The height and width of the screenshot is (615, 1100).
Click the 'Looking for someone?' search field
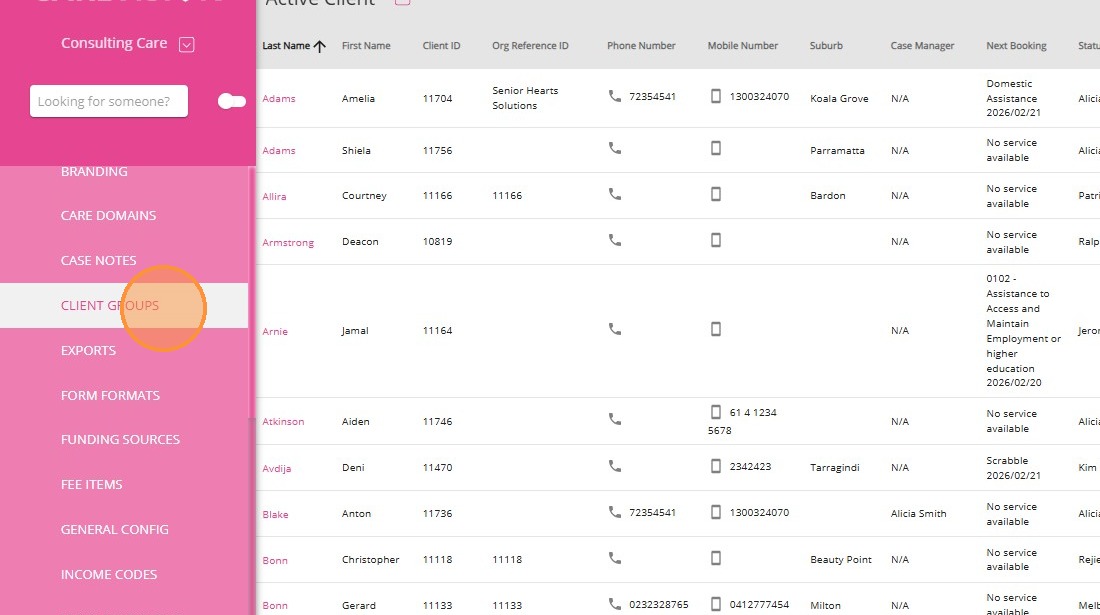pyautogui.click(x=109, y=101)
